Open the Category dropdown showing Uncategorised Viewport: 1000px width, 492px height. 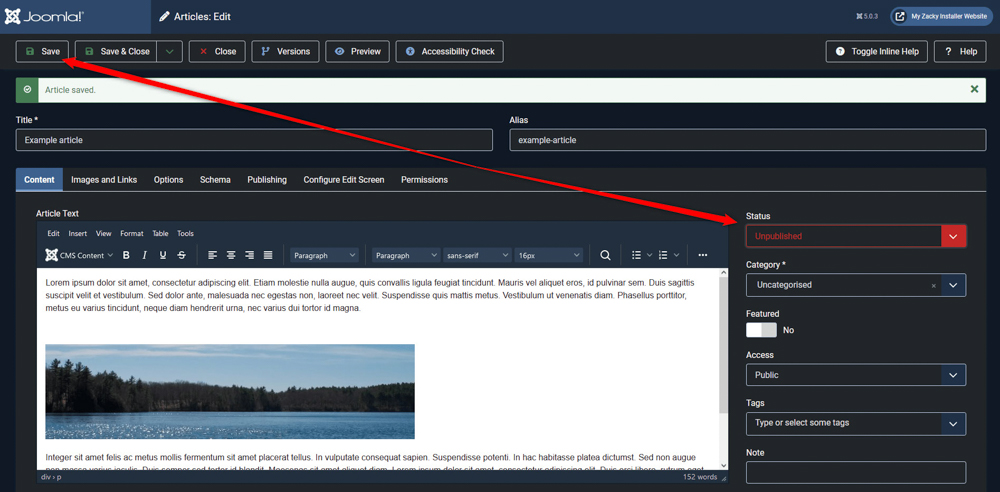click(856, 285)
